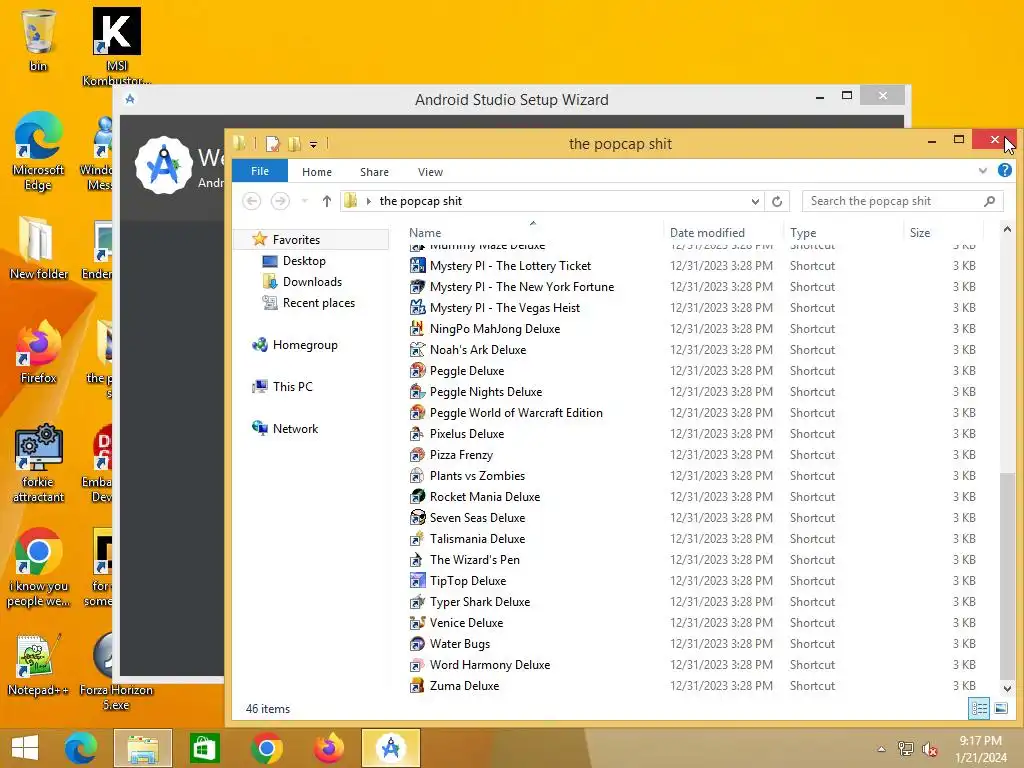The height and width of the screenshot is (768, 1024).
Task: Click the scroll-up arrow of file list
Action: tap(1007, 229)
